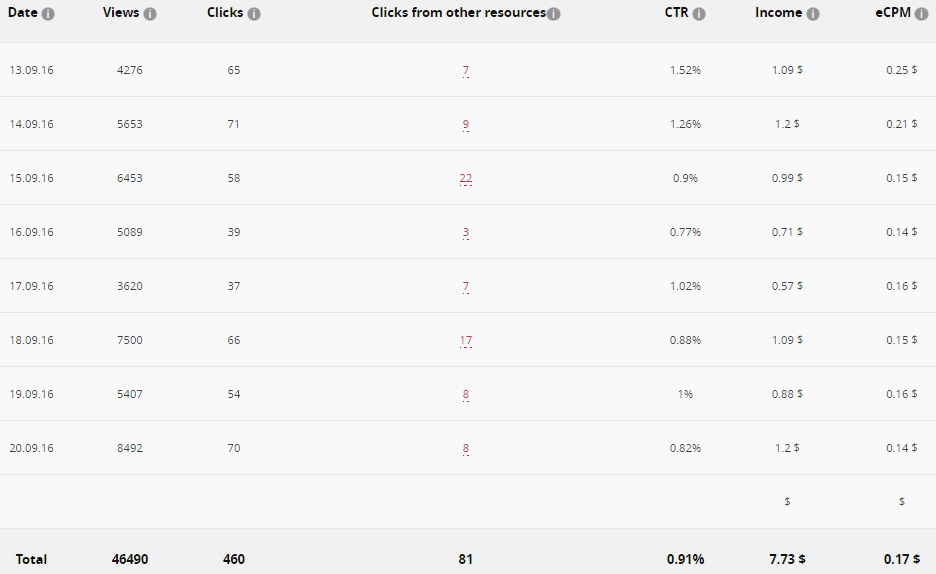Click the Views column header

pyautogui.click(x=121, y=13)
